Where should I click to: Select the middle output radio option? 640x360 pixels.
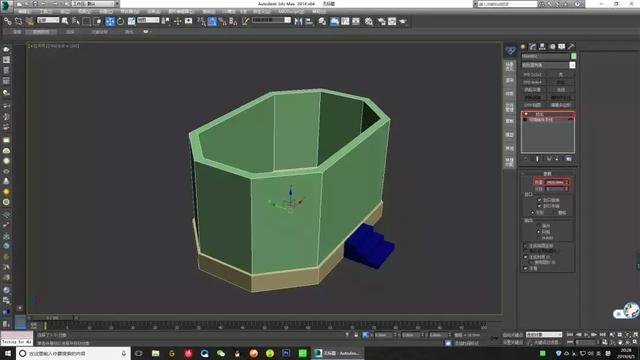pyautogui.click(x=538, y=231)
